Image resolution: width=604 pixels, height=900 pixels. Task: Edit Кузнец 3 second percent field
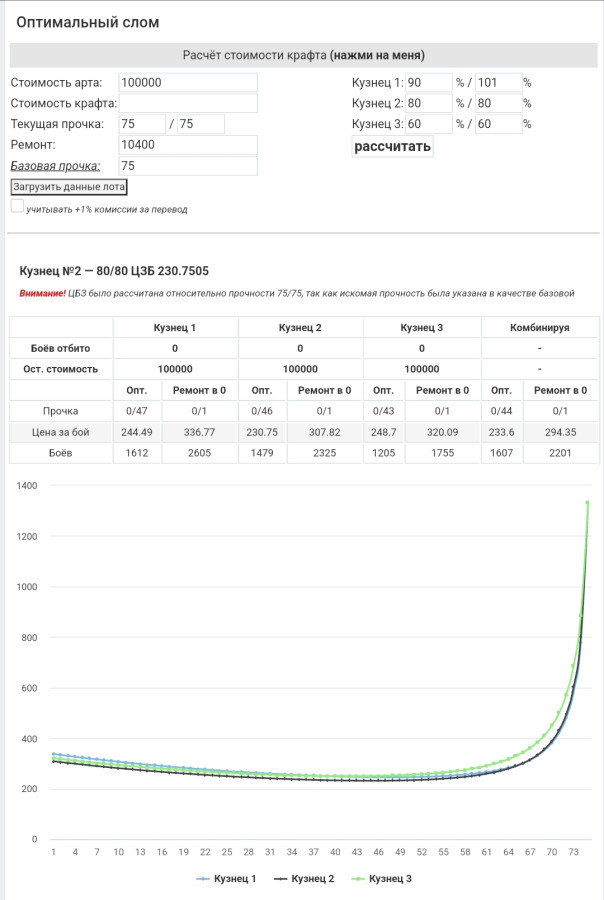(x=498, y=124)
